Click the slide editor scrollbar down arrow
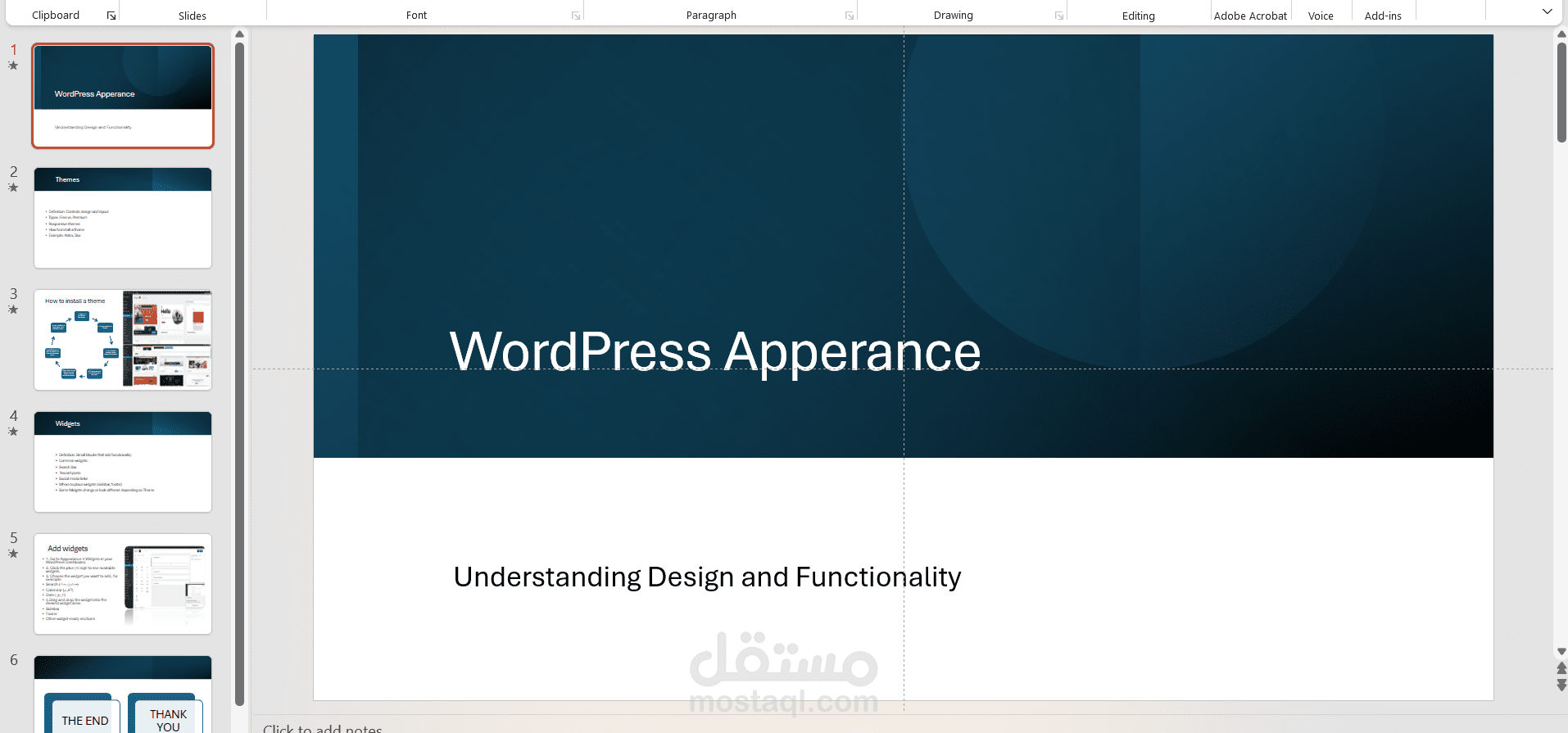The image size is (1568, 733). click(x=1561, y=652)
